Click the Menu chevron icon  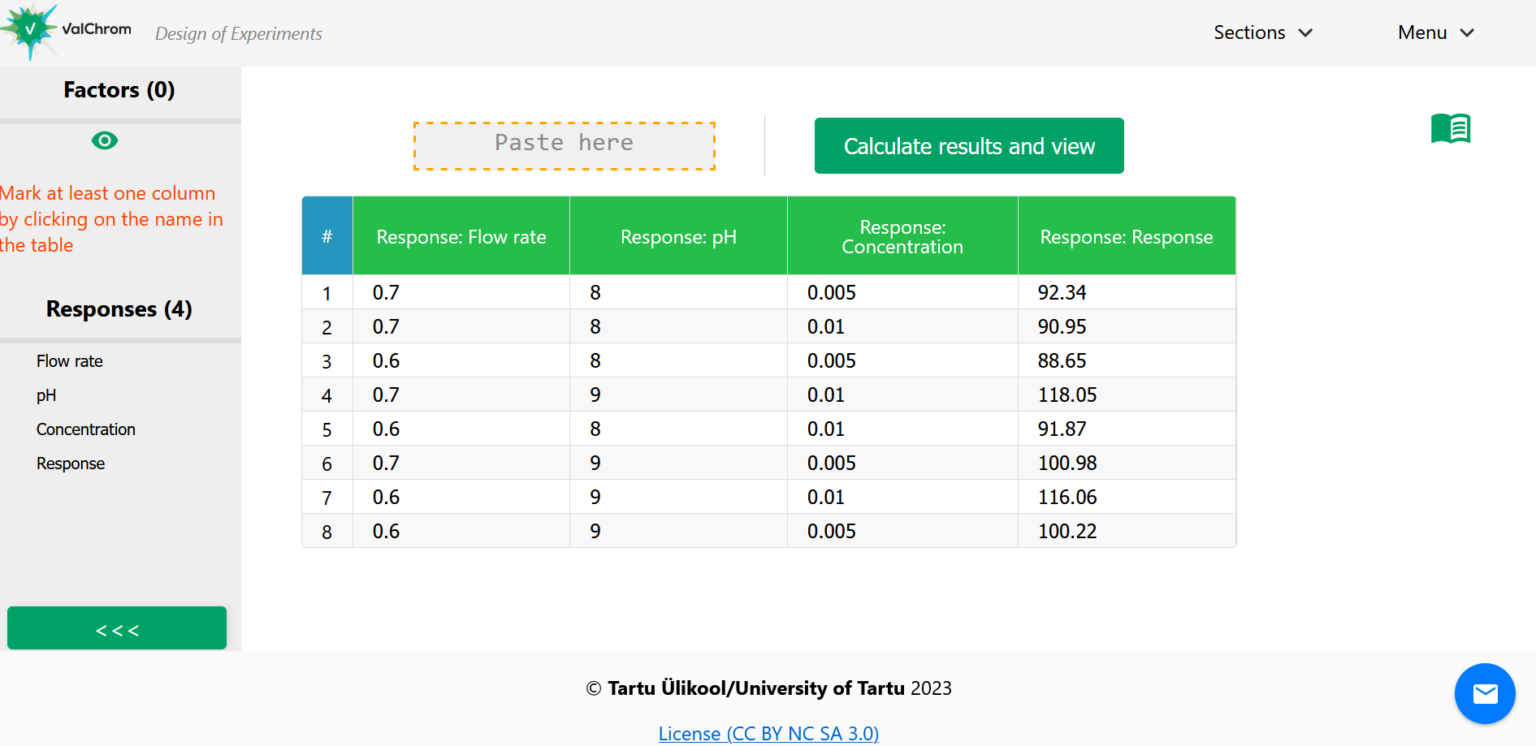[x=1467, y=32]
